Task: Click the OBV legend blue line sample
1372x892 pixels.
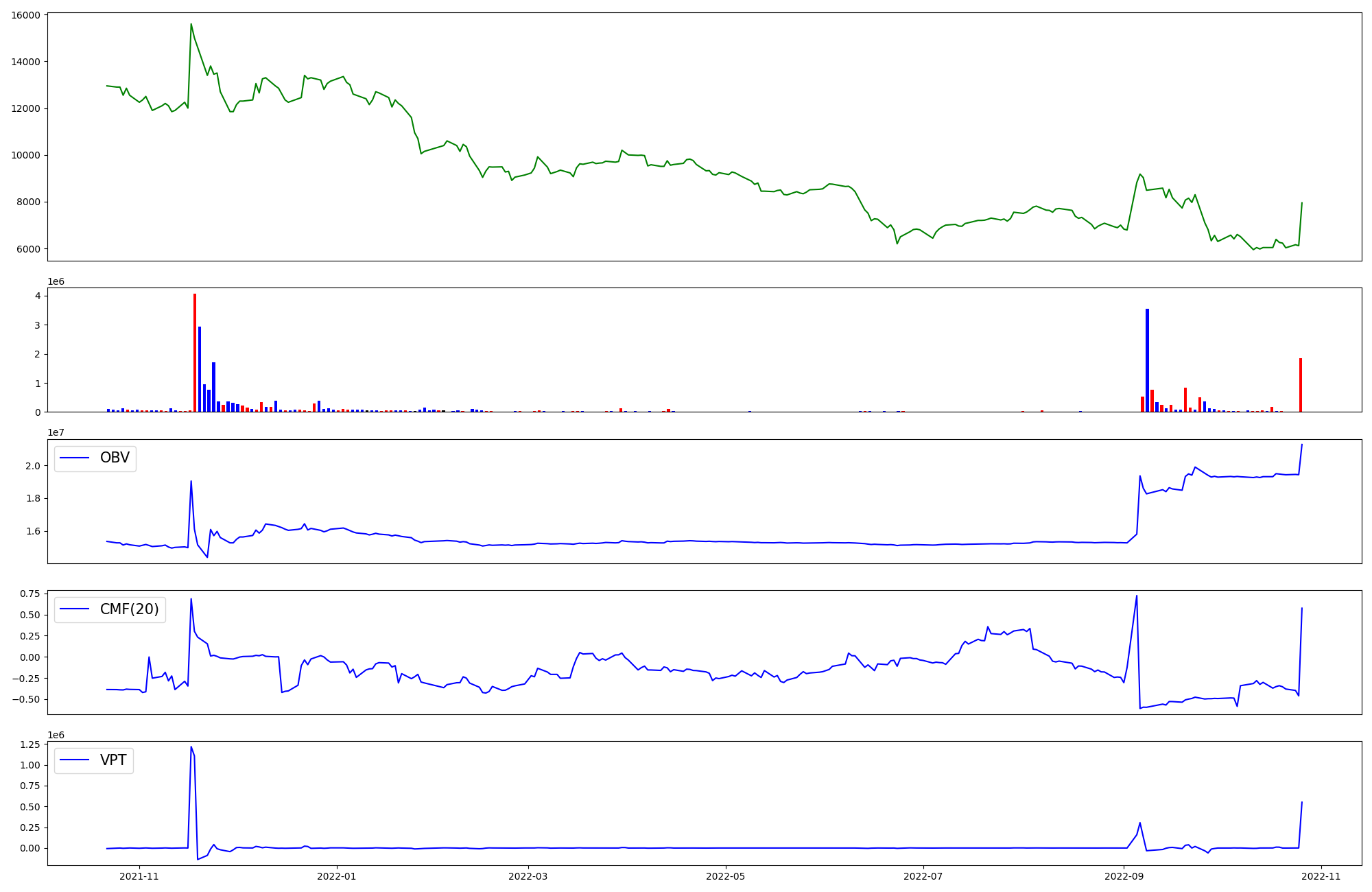Action: pyautogui.click(x=75, y=458)
